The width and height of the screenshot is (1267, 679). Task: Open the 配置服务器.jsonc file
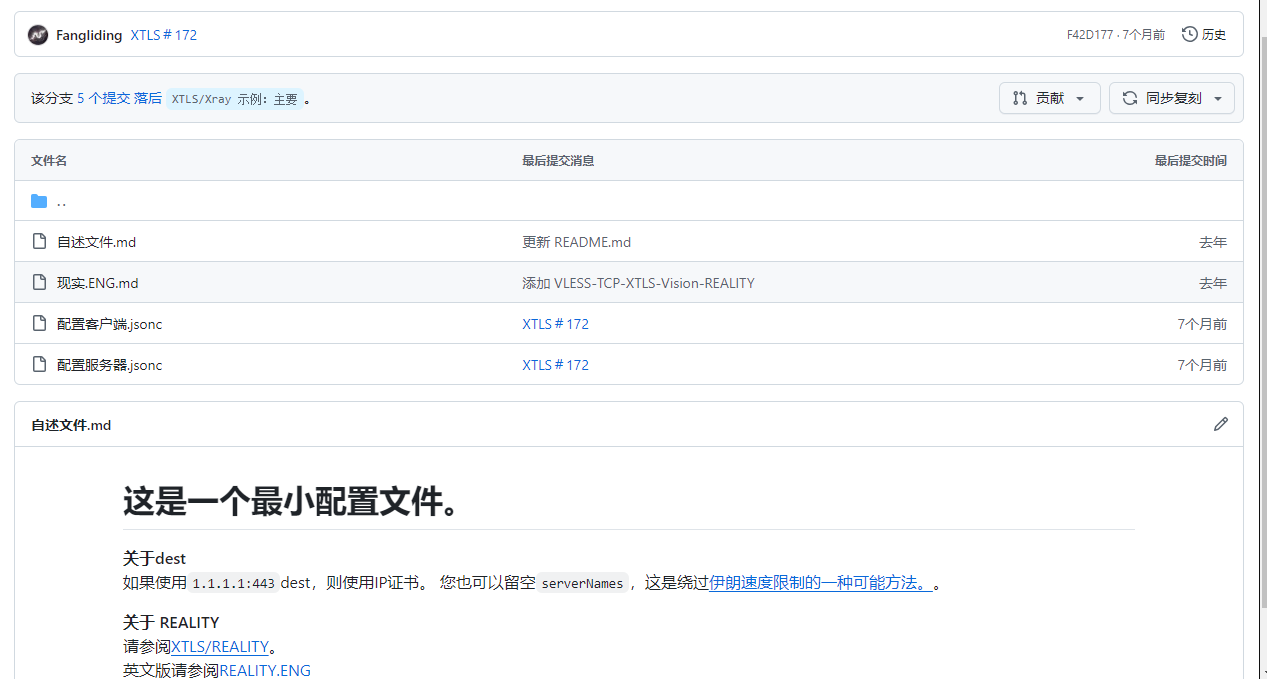[109, 365]
